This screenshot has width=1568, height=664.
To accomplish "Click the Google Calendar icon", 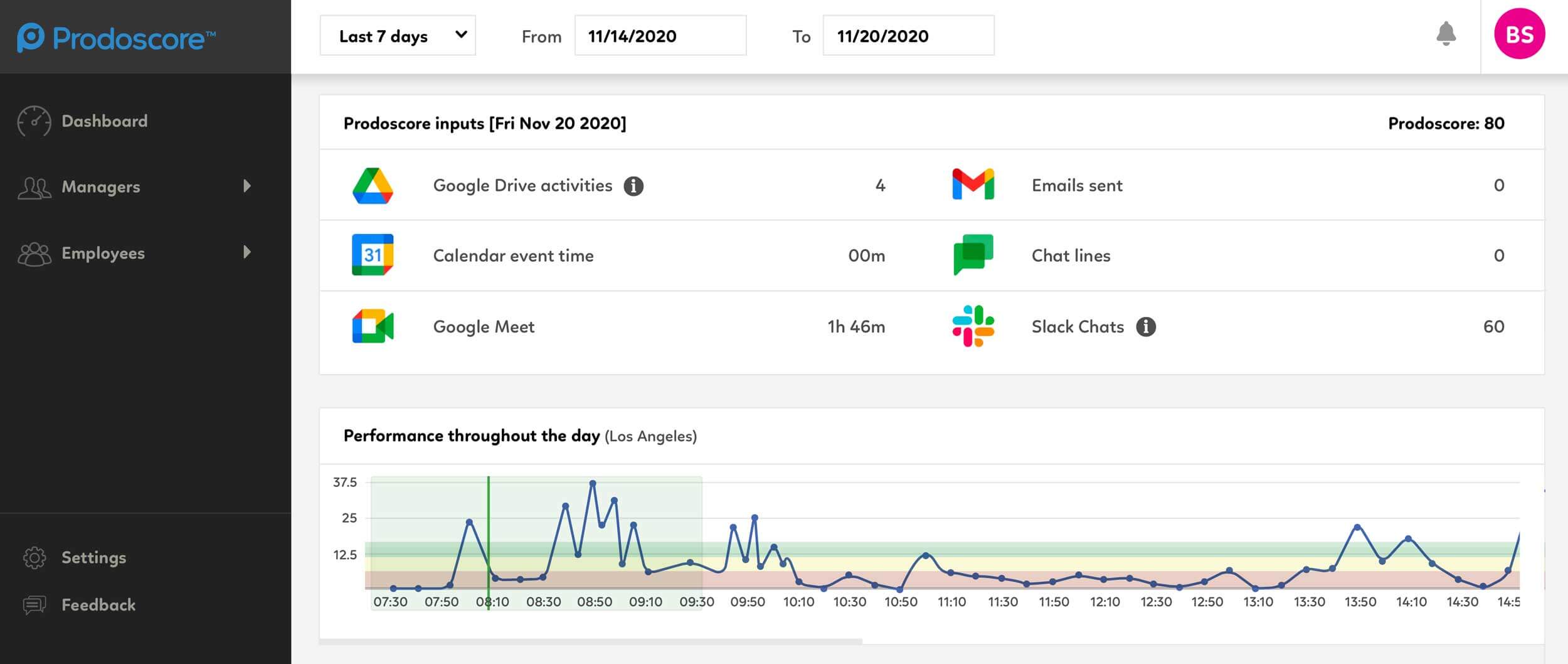I will pos(373,255).
